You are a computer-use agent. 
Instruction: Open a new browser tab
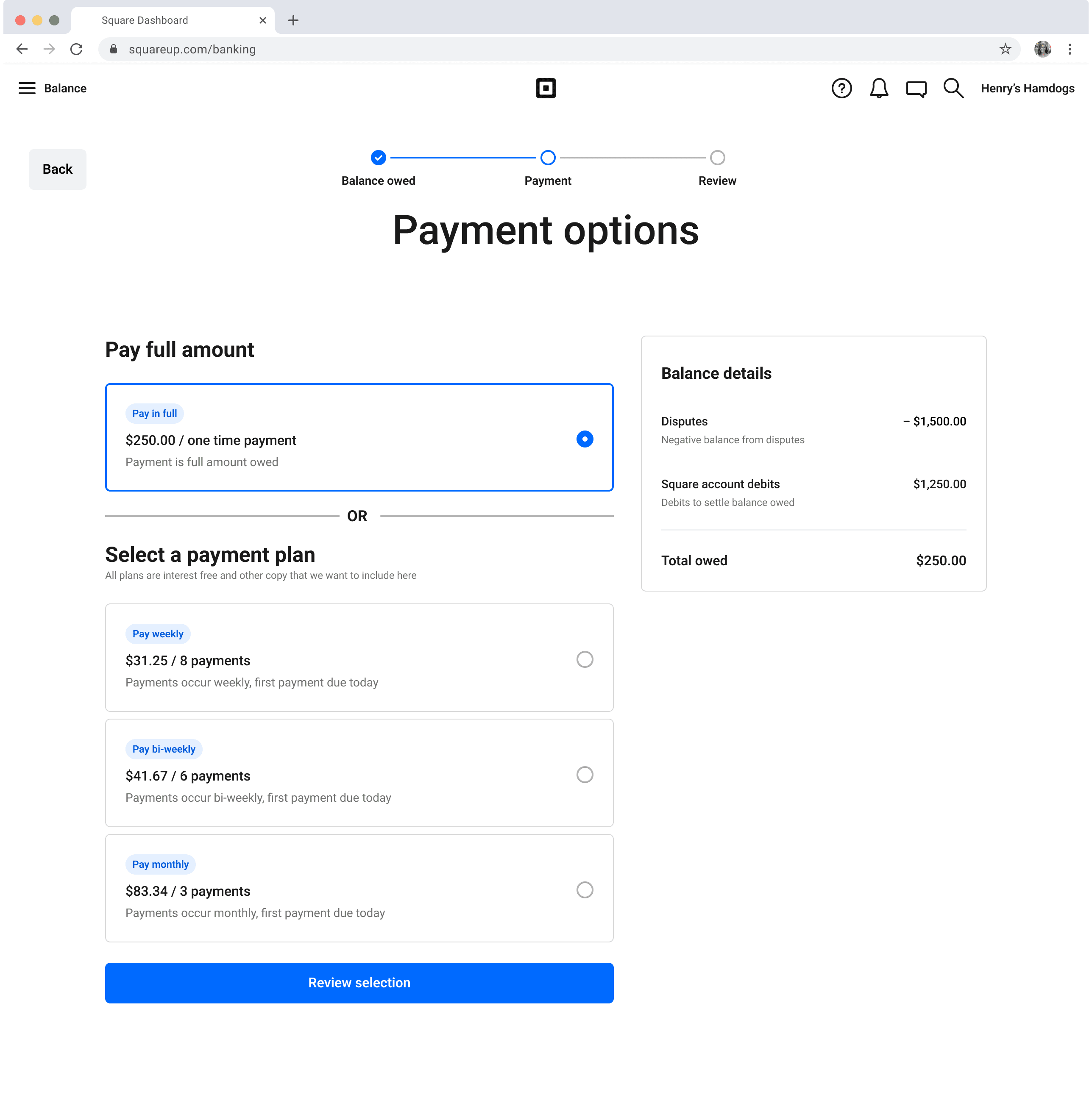tap(293, 21)
